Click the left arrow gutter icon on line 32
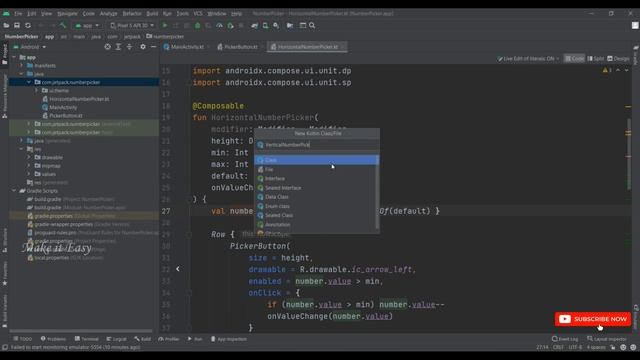The width and height of the screenshot is (640, 360). pos(178,269)
